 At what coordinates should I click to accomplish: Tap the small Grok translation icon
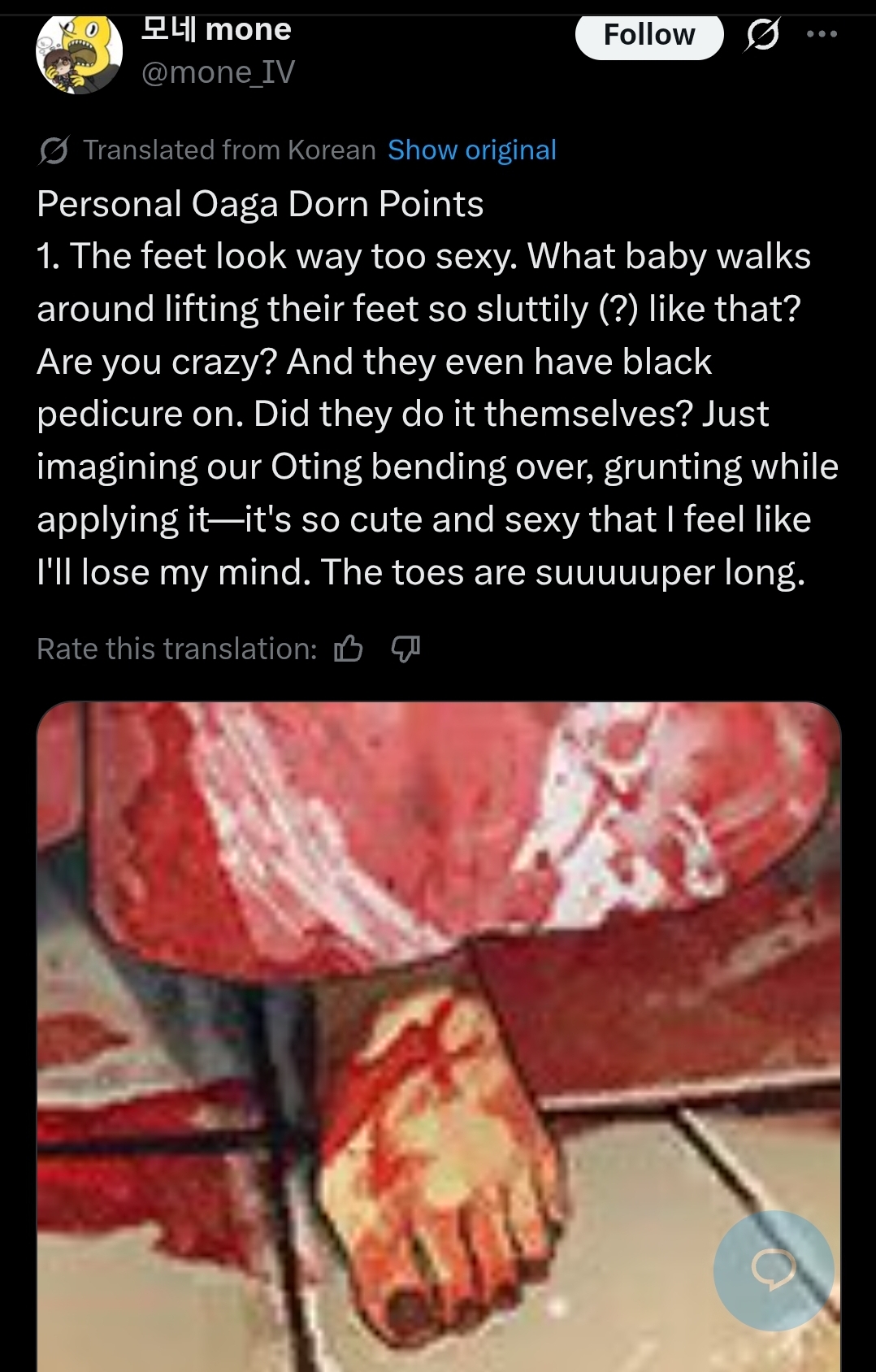tap(54, 150)
